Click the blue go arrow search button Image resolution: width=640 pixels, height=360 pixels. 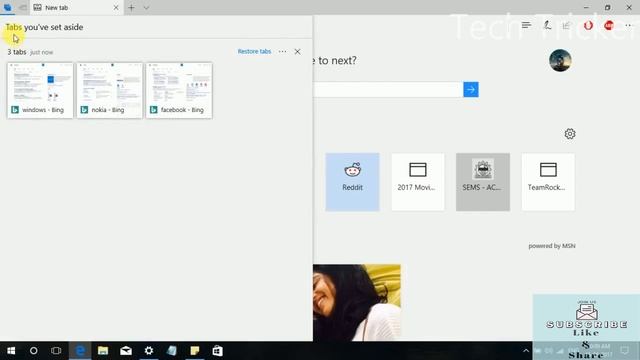tap(471, 89)
